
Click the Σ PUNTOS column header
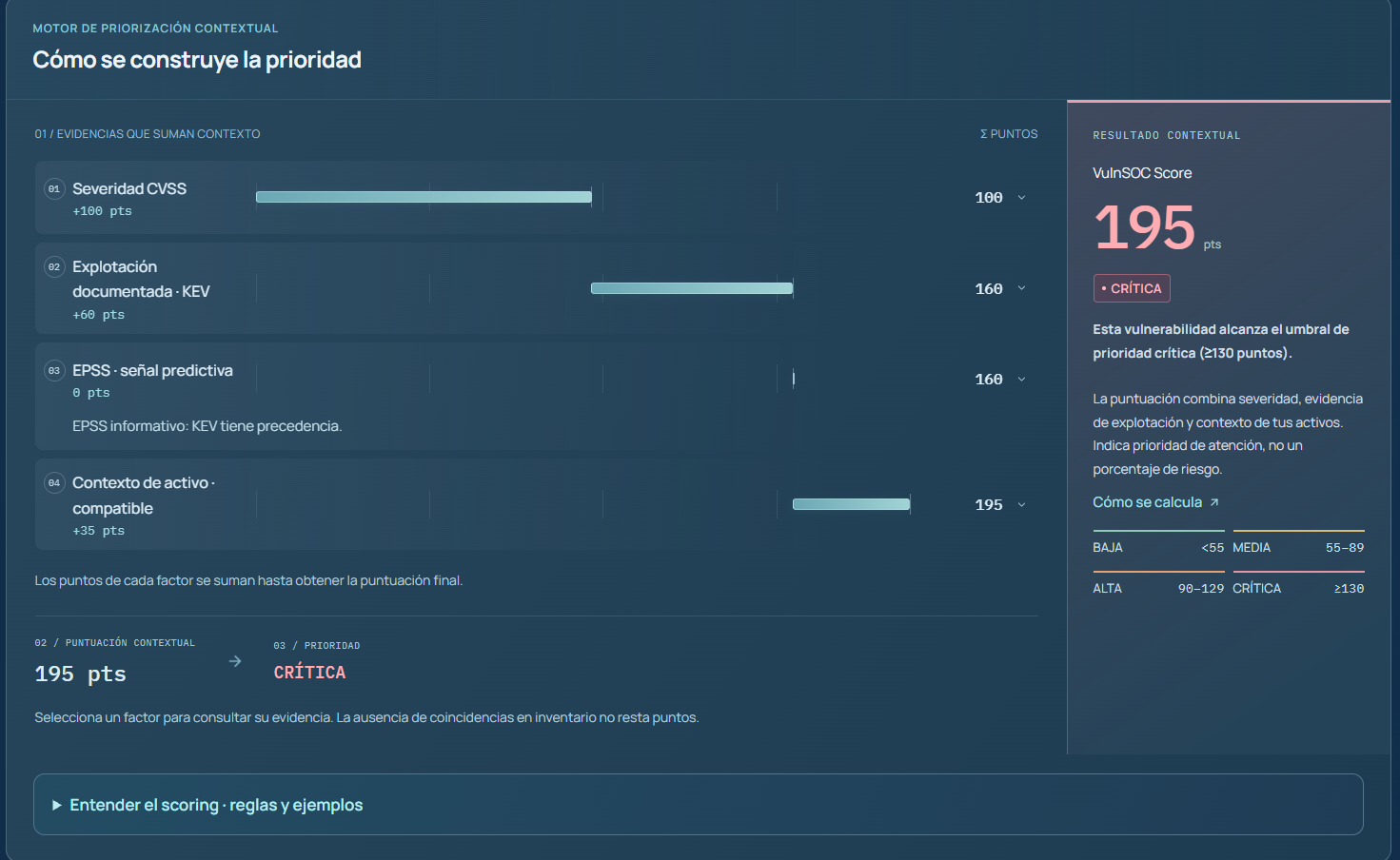(x=1009, y=134)
